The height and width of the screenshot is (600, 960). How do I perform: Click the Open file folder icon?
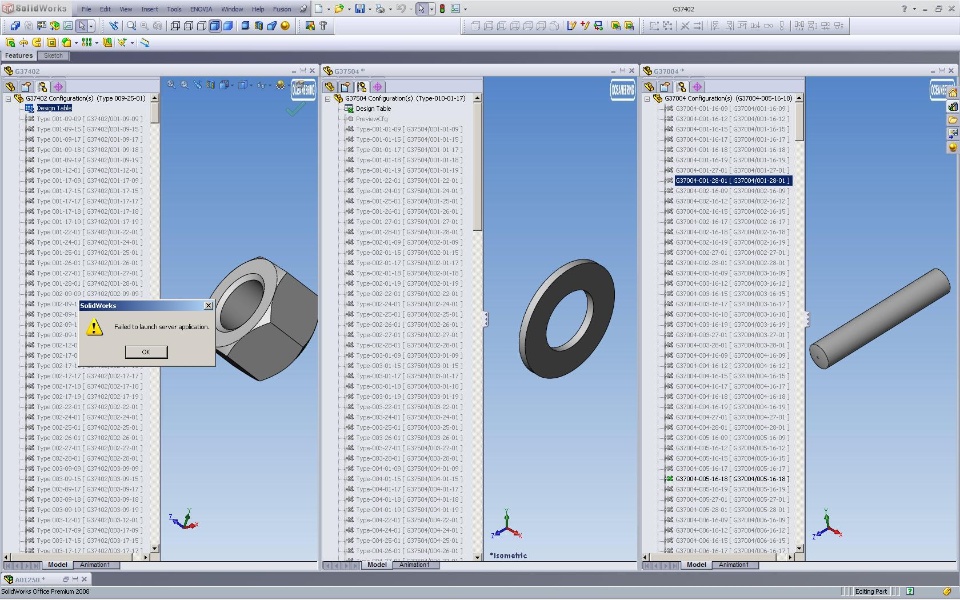pos(339,9)
